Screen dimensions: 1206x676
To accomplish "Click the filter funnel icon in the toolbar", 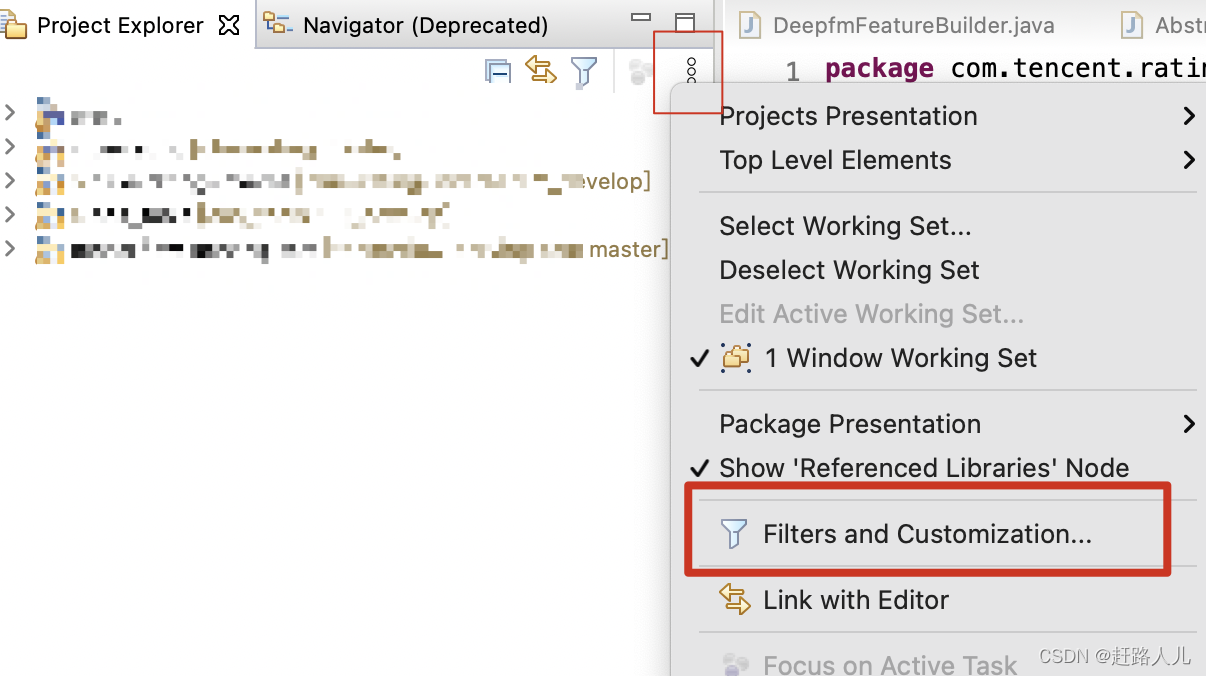I will click(x=585, y=71).
